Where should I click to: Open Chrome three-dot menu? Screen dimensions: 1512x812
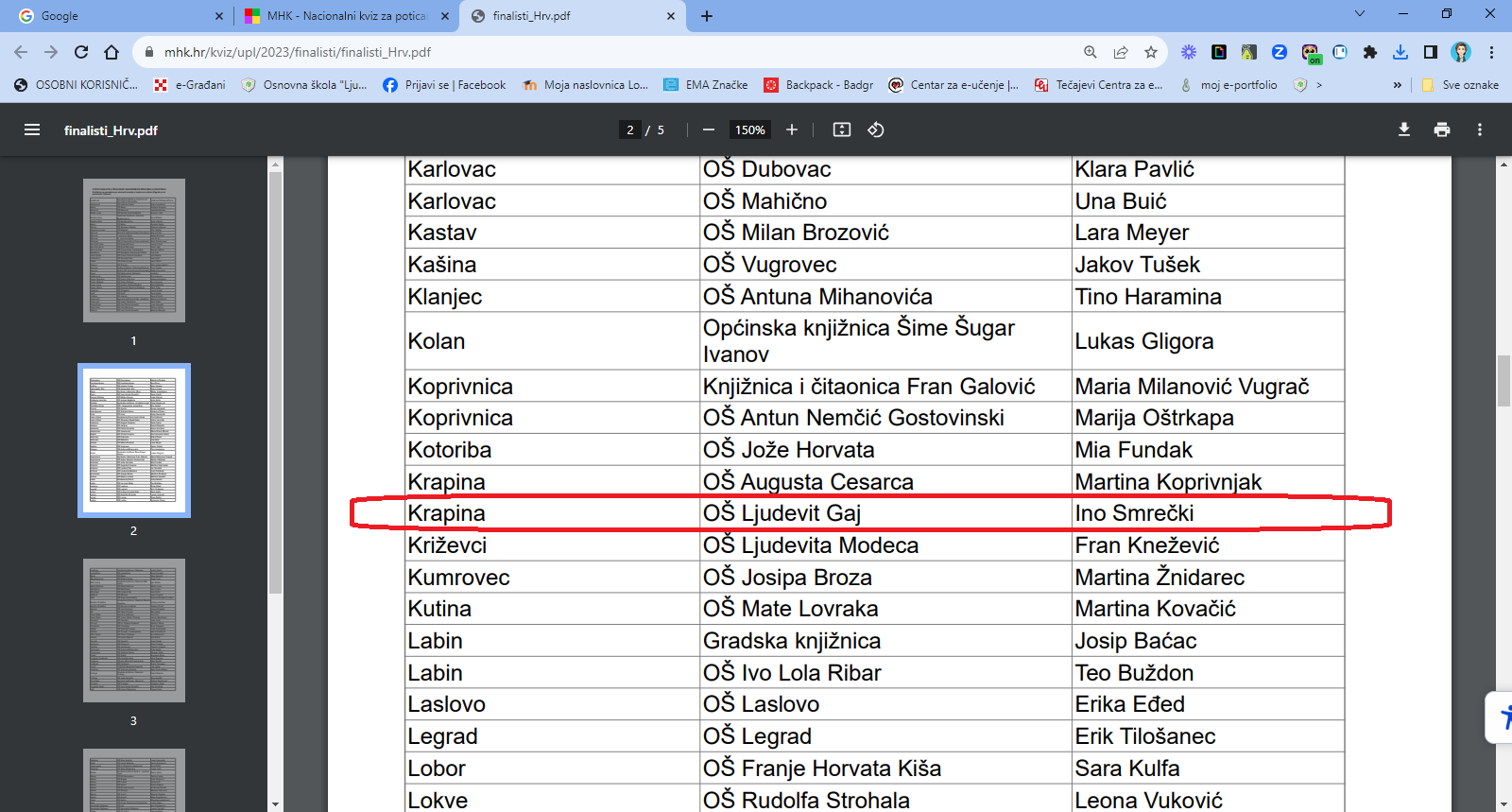coord(1491,52)
